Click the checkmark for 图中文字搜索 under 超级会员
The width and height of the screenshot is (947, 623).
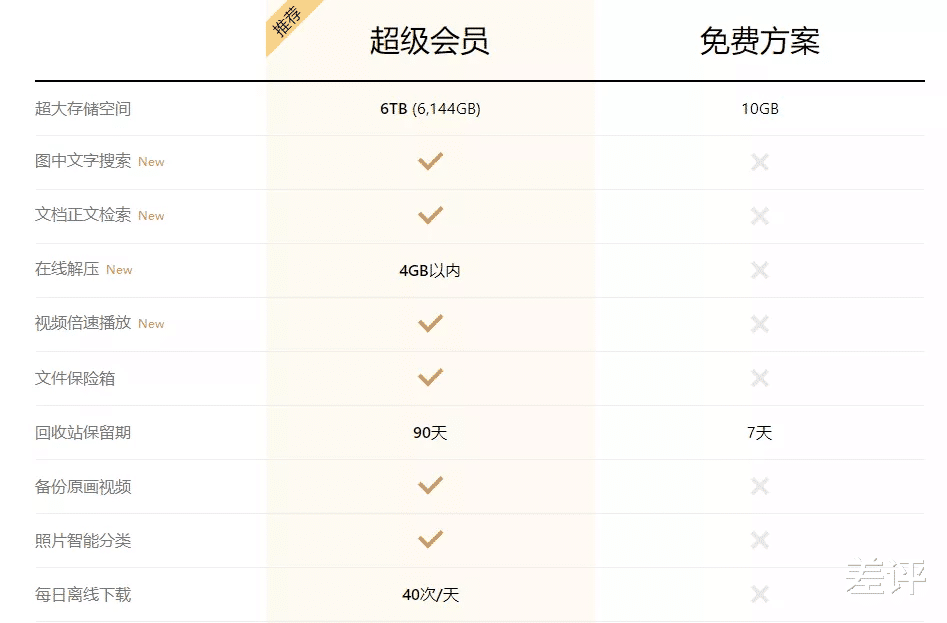[x=430, y=161]
